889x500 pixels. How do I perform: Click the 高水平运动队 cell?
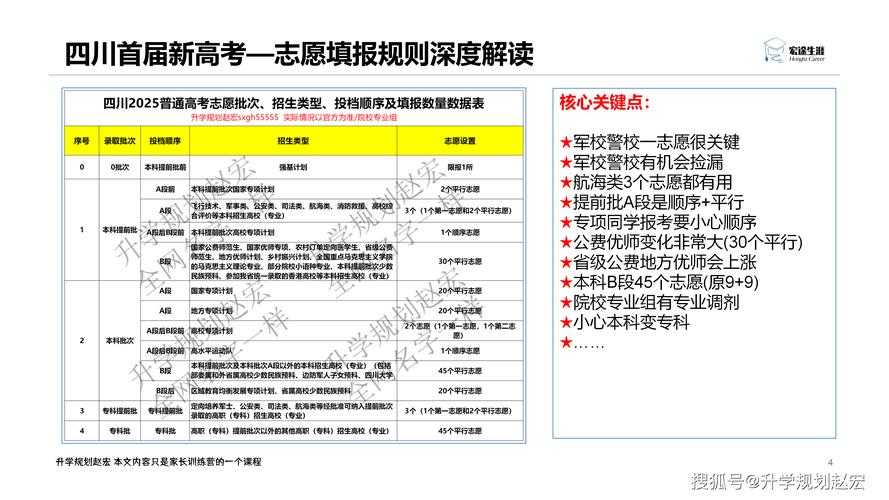point(293,351)
